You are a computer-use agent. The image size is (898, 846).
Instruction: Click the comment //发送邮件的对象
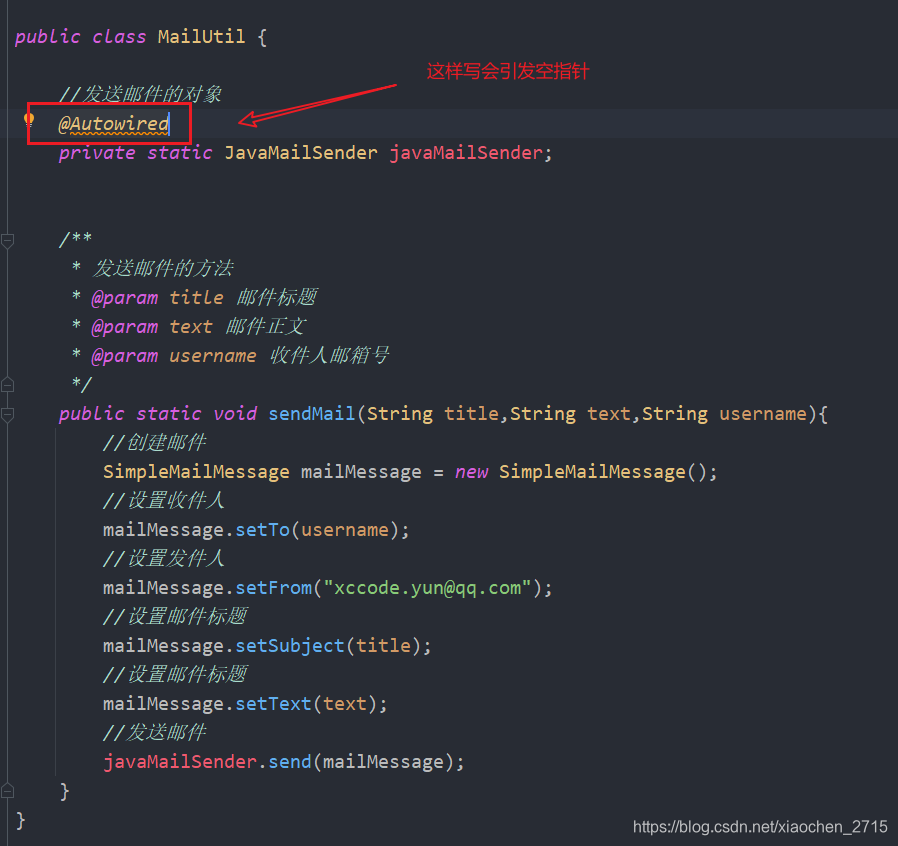[140, 94]
